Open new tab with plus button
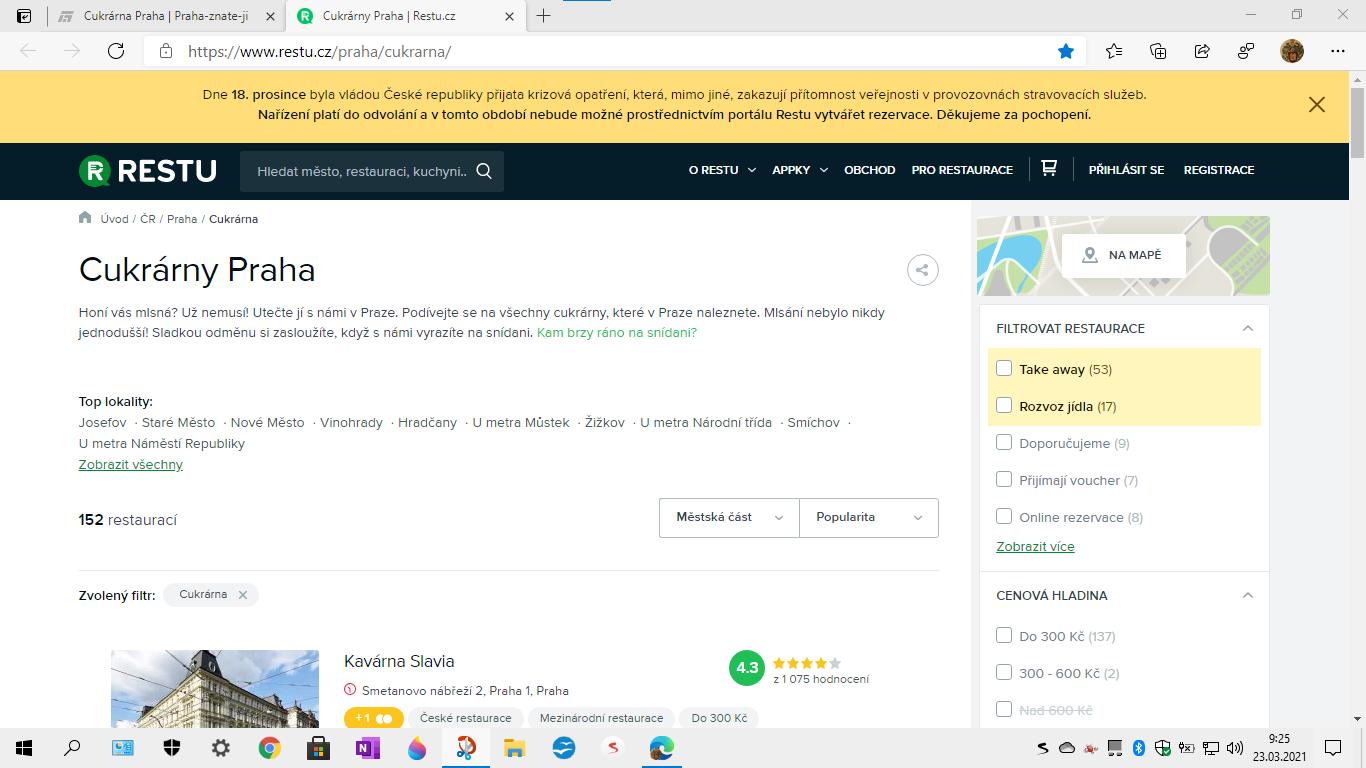The image size is (1366, 768). (543, 16)
